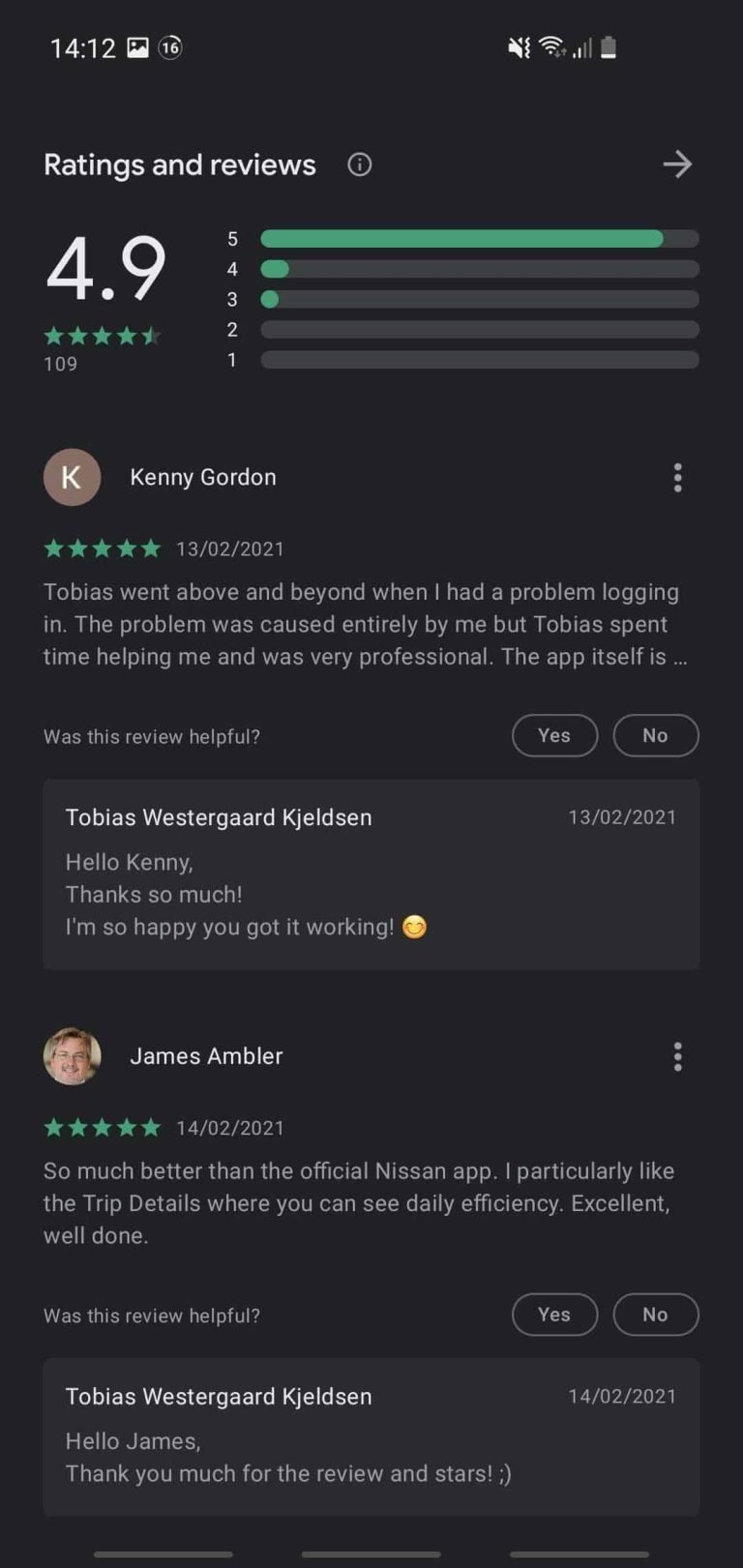Open ratings info icon beside heading
Viewport: 743px width, 1568px height.
click(x=359, y=164)
